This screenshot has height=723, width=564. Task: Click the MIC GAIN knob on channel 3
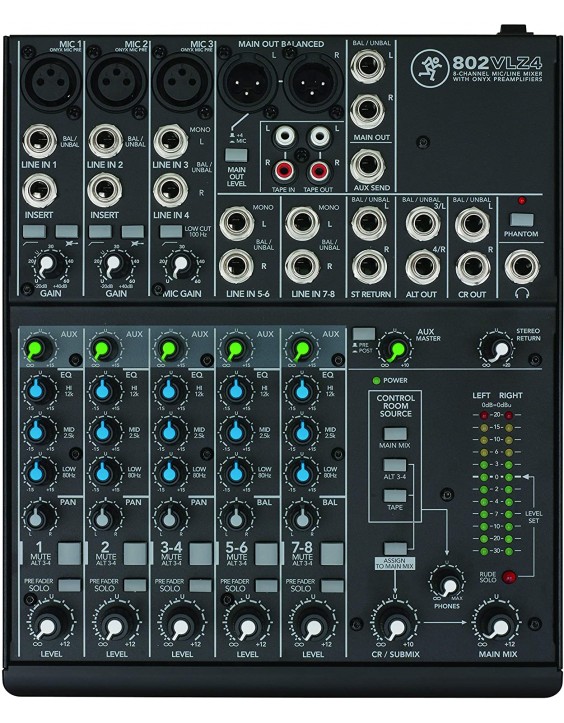tap(180, 266)
